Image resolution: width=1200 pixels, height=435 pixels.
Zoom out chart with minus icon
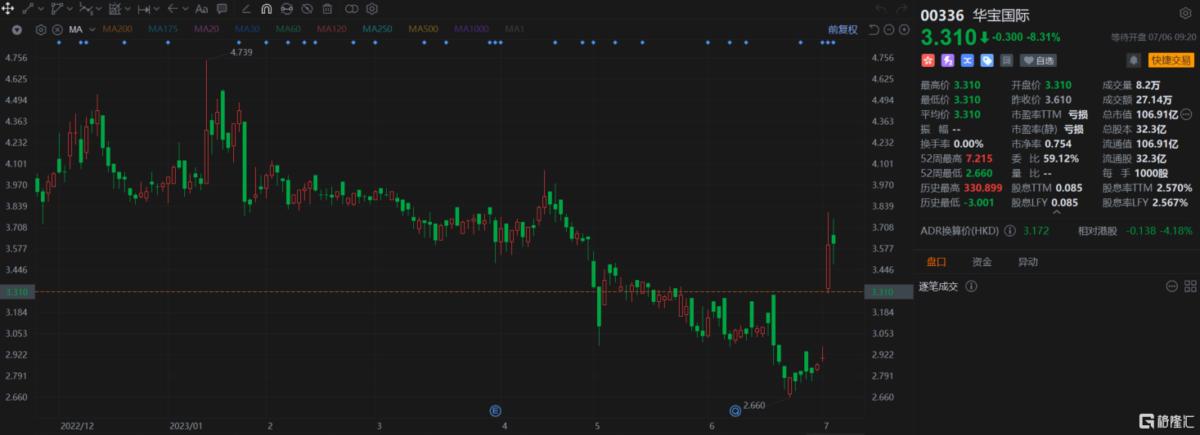[x=888, y=30]
